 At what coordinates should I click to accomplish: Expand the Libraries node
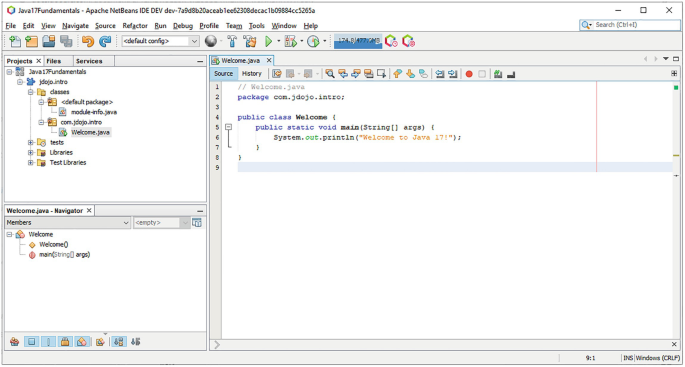[x=31, y=152]
